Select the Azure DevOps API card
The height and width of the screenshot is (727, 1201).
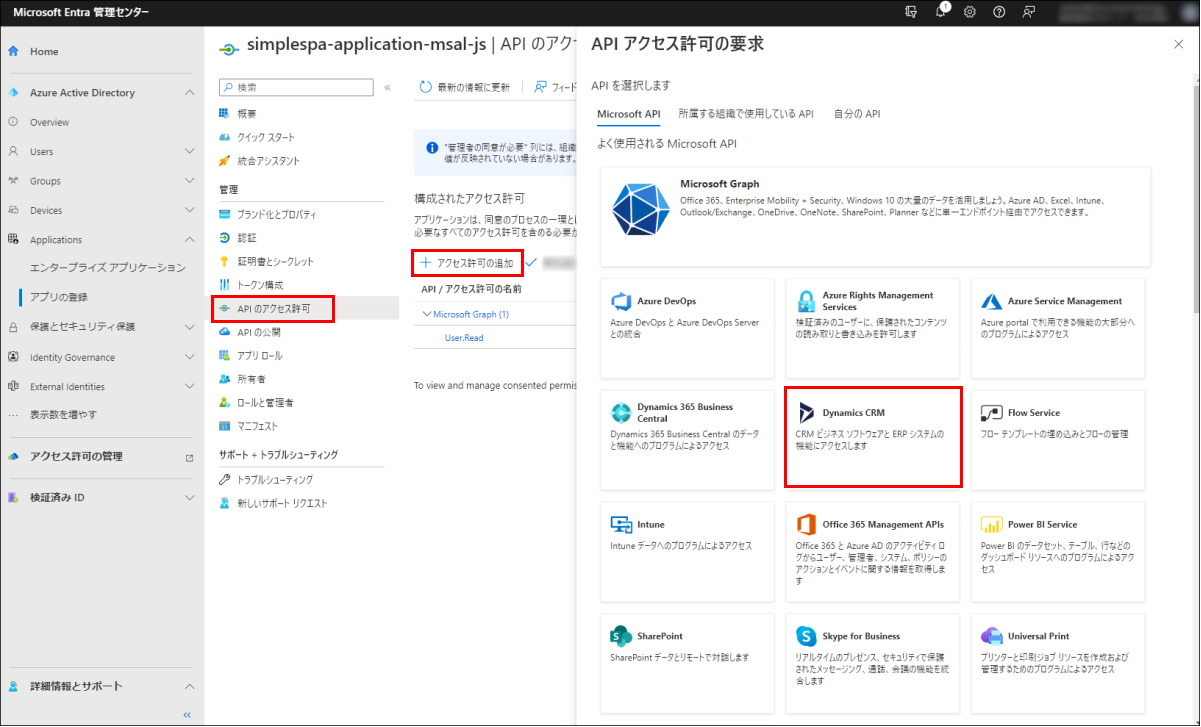tap(688, 328)
